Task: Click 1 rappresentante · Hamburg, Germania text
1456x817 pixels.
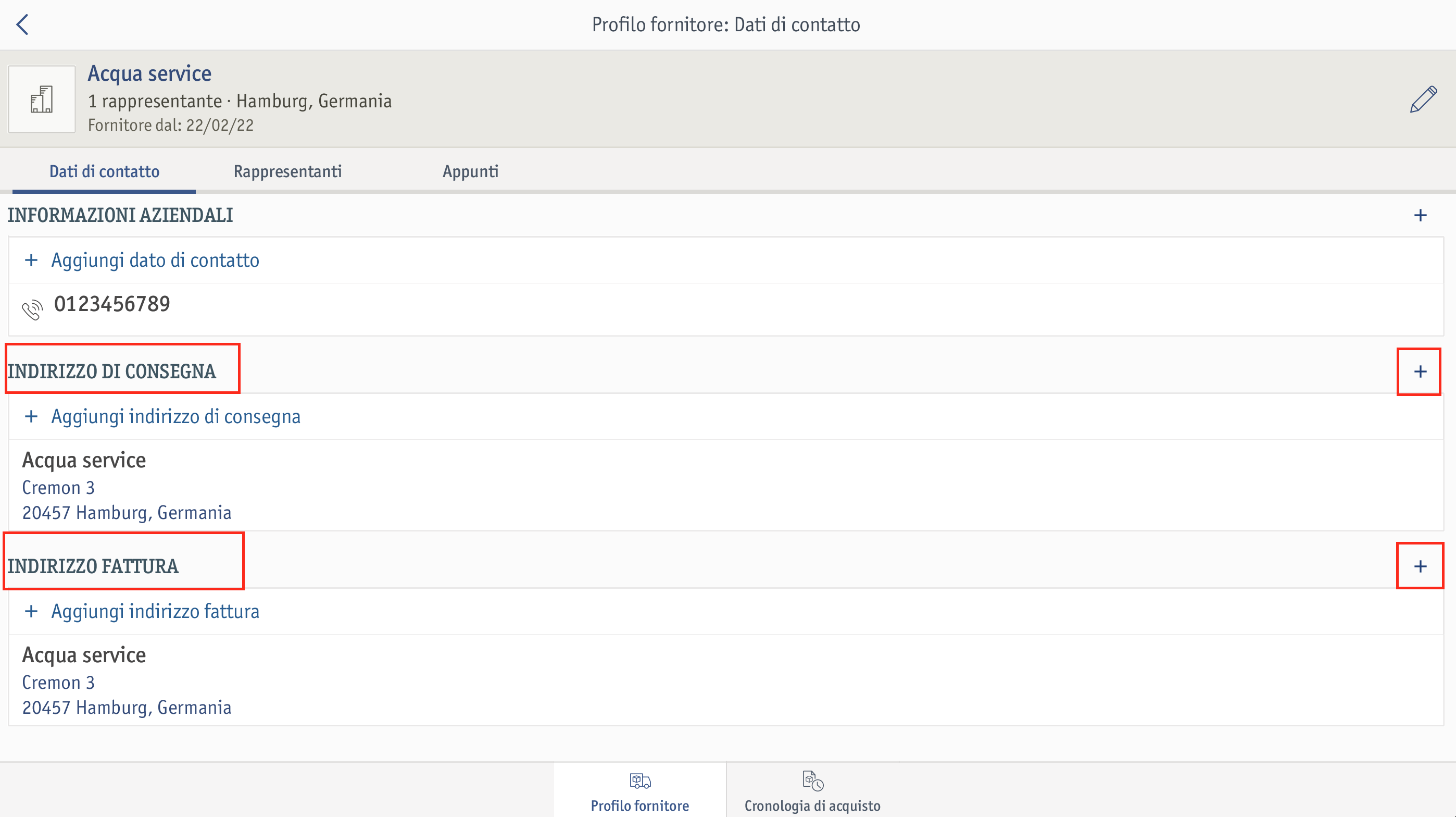Action: pyautogui.click(x=240, y=101)
